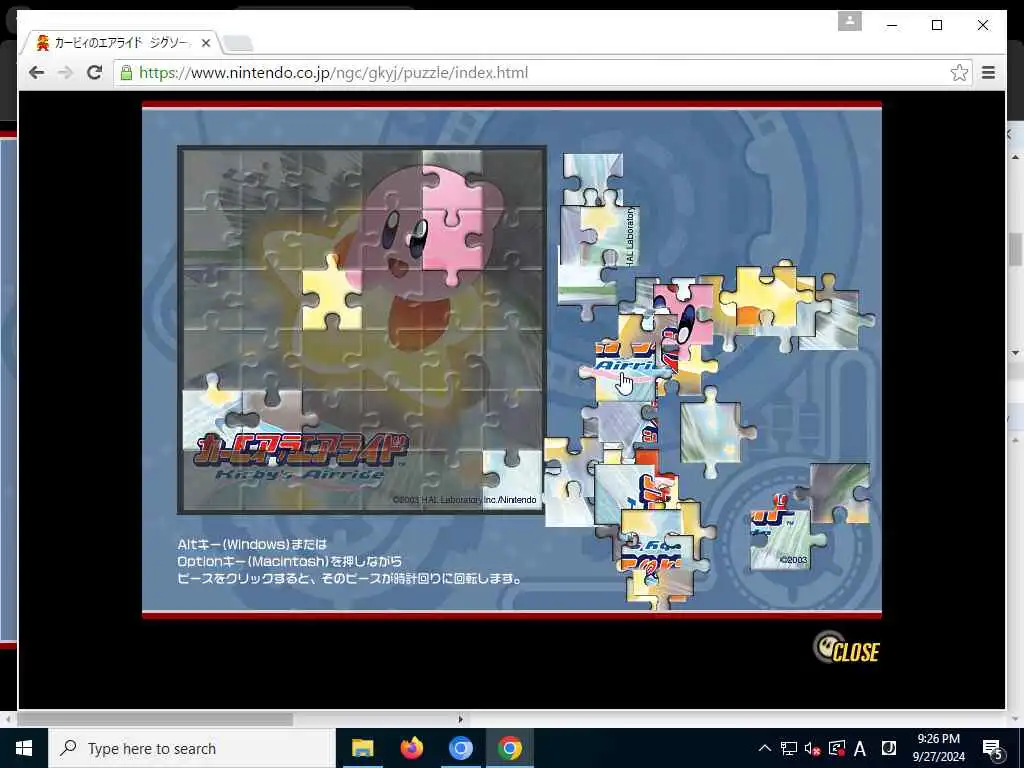Minimize the Chrome window
Screen dimensions: 1024x768
tap(892, 25)
